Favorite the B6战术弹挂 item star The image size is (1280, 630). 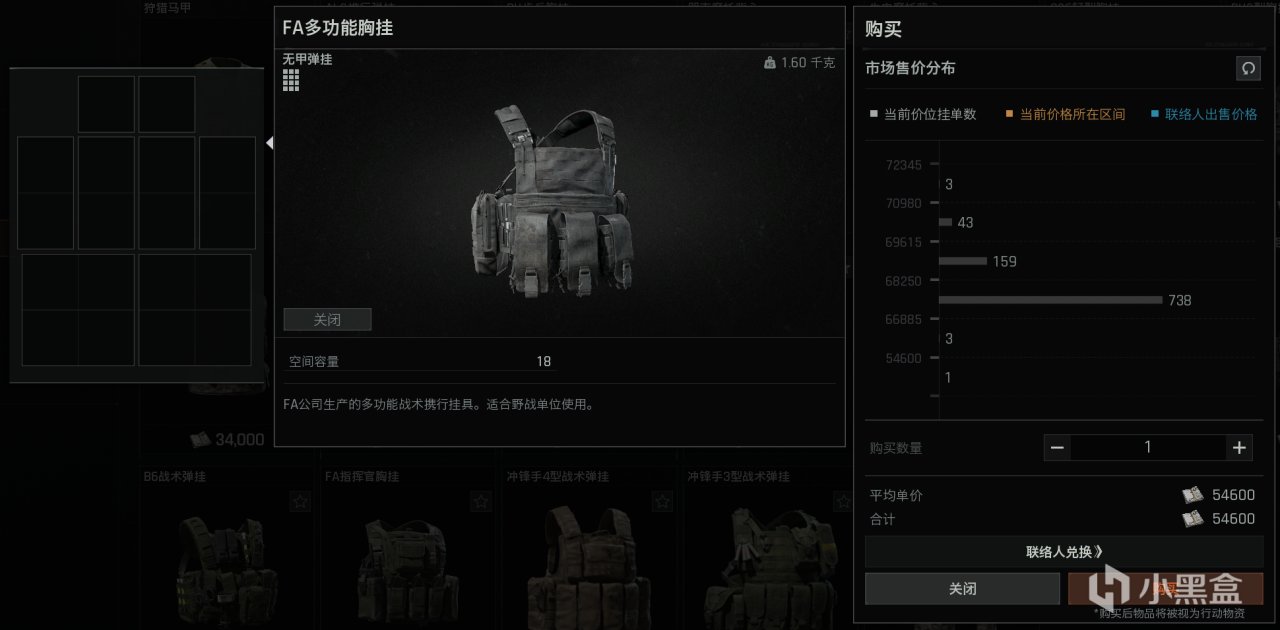tap(300, 501)
